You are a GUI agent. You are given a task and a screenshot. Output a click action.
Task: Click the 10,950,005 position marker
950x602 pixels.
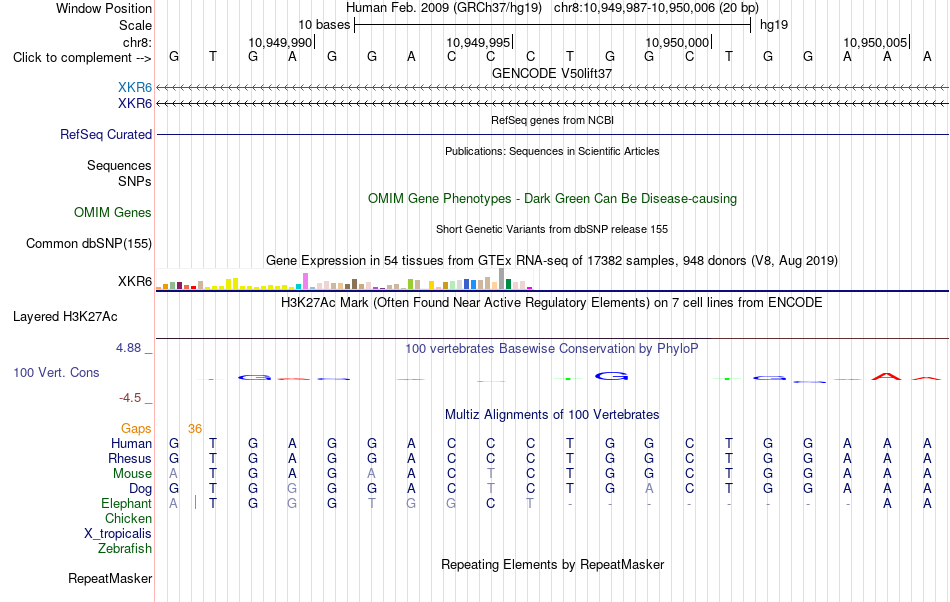875,42
